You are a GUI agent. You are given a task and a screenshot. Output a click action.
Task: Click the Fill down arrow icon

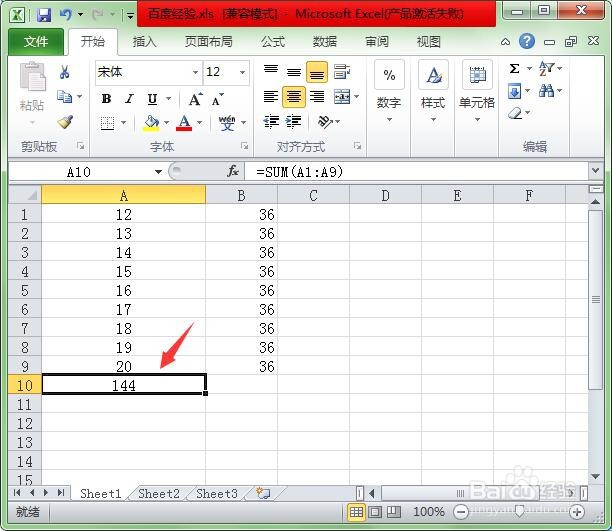(514, 92)
